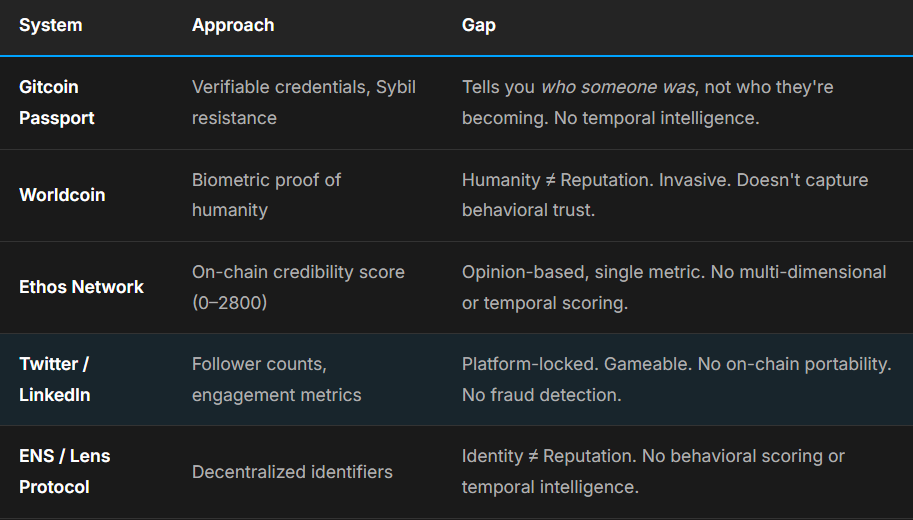Select the Worldcoin system cell
This screenshot has height=520, width=913.
coord(62,195)
